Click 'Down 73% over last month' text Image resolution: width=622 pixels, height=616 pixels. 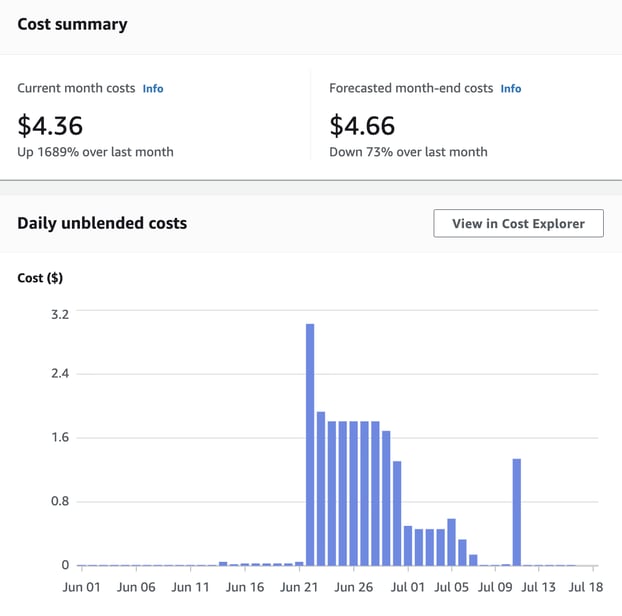(408, 152)
